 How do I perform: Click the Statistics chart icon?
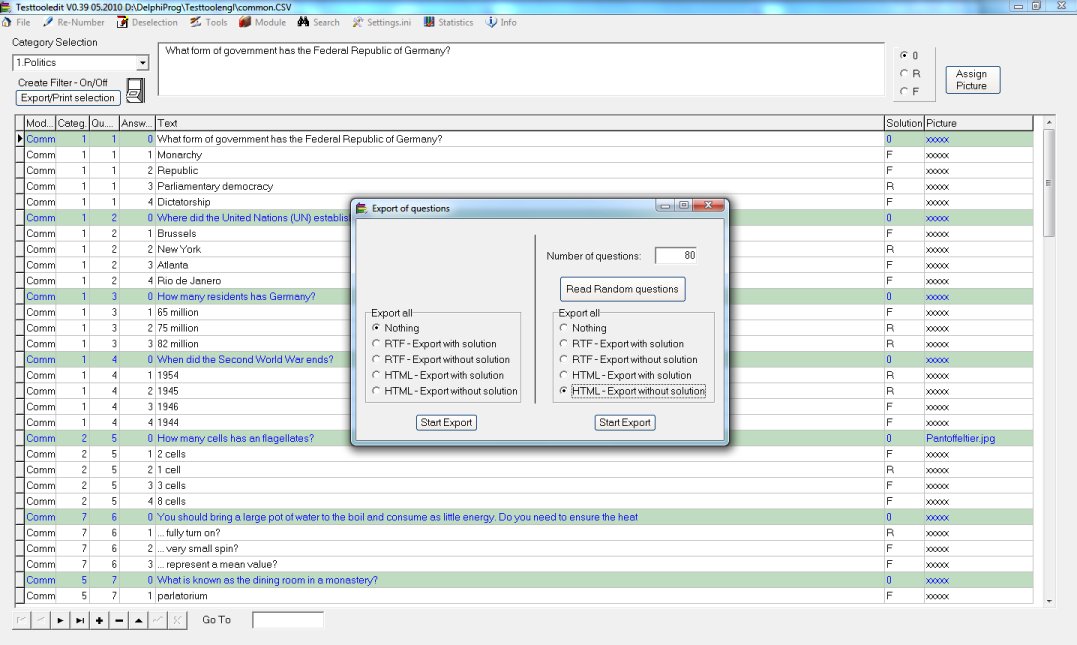[x=429, y=22]
